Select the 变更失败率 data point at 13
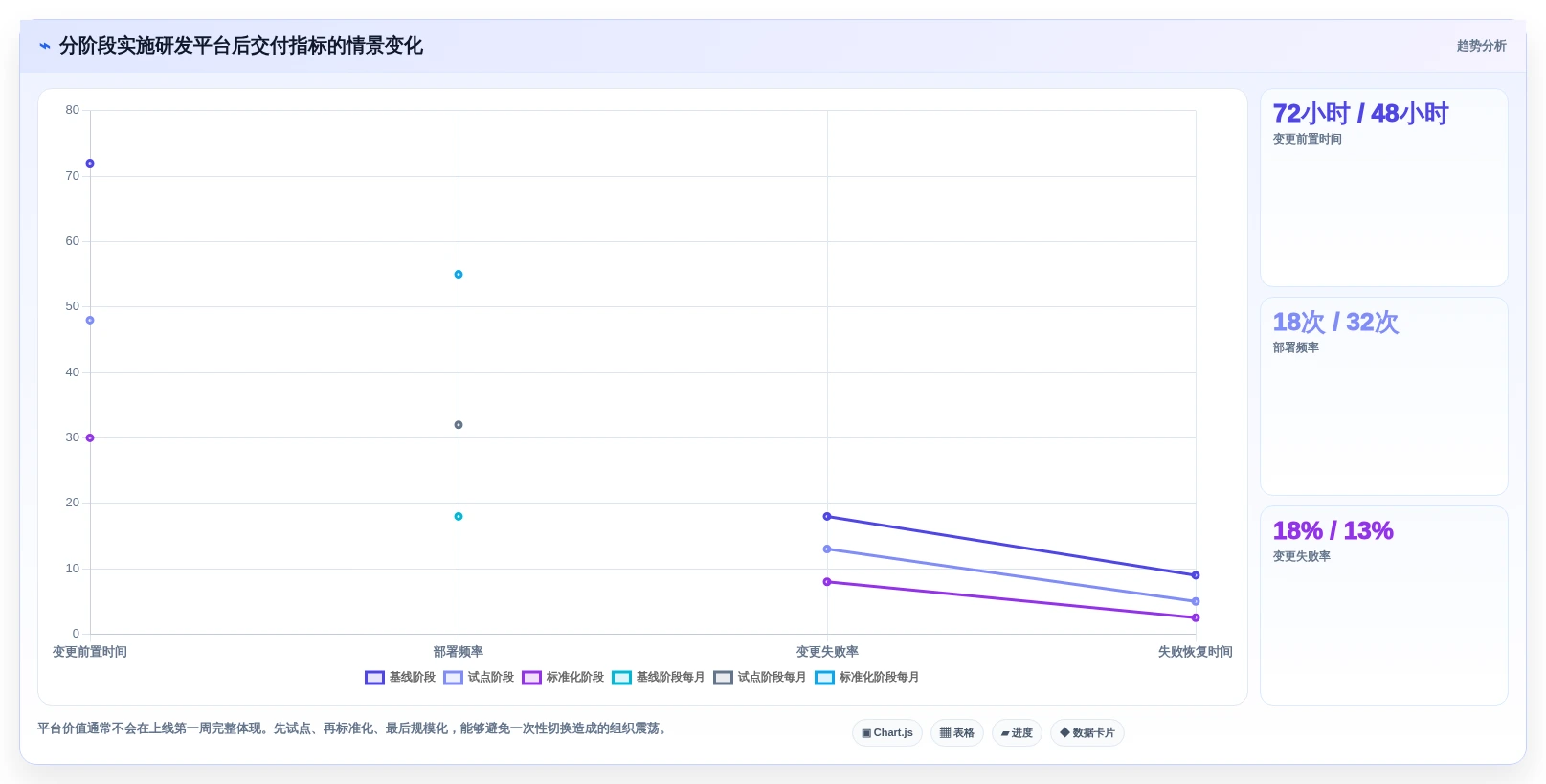 tap(827, 549)
